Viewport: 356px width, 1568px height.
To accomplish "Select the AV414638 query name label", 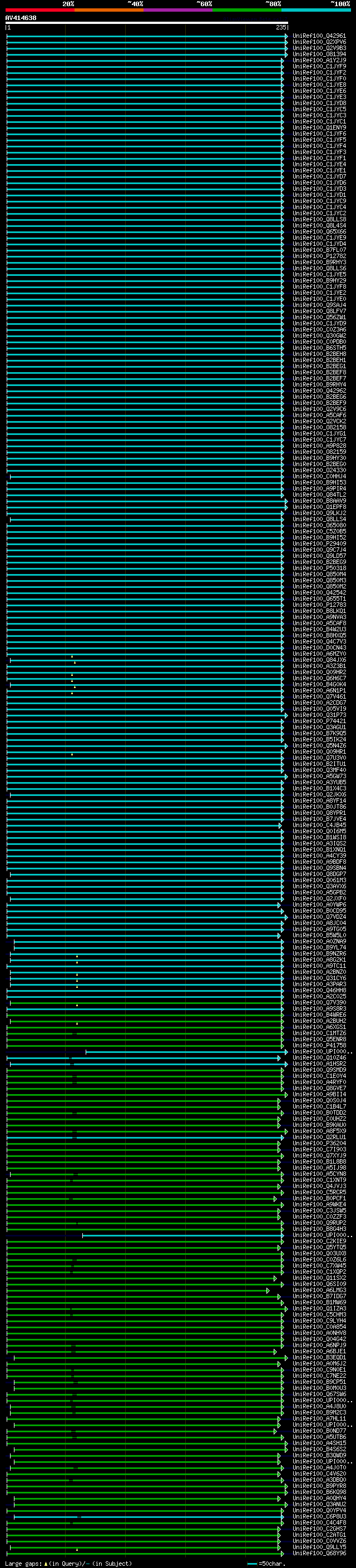I will tap(21, 18).
